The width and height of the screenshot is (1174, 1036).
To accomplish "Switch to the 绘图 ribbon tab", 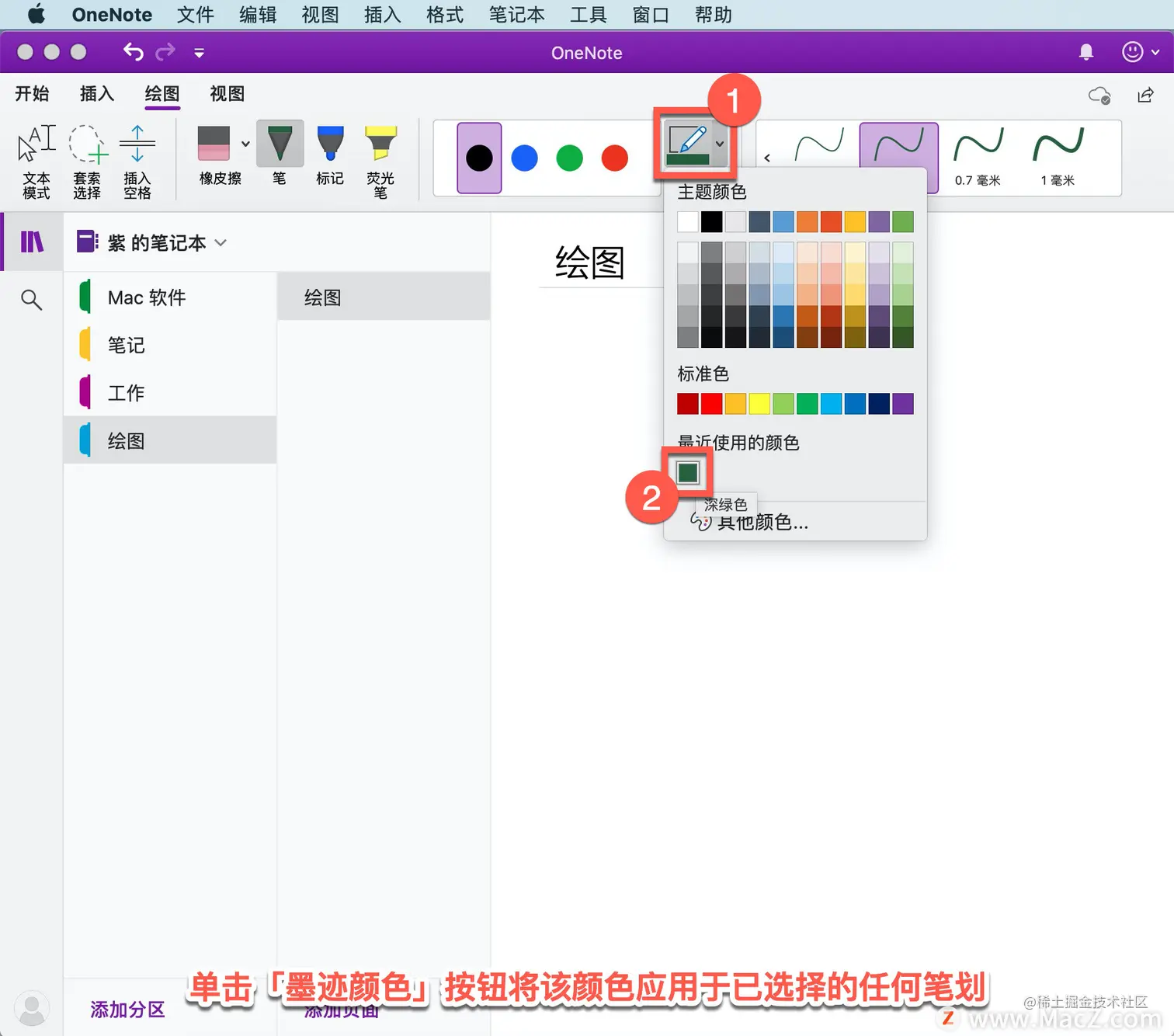I will pos(162,94).
